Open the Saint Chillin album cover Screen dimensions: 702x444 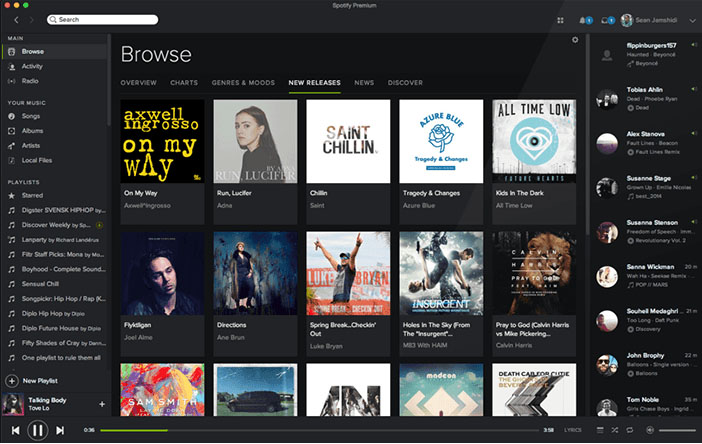click(348, 141)
